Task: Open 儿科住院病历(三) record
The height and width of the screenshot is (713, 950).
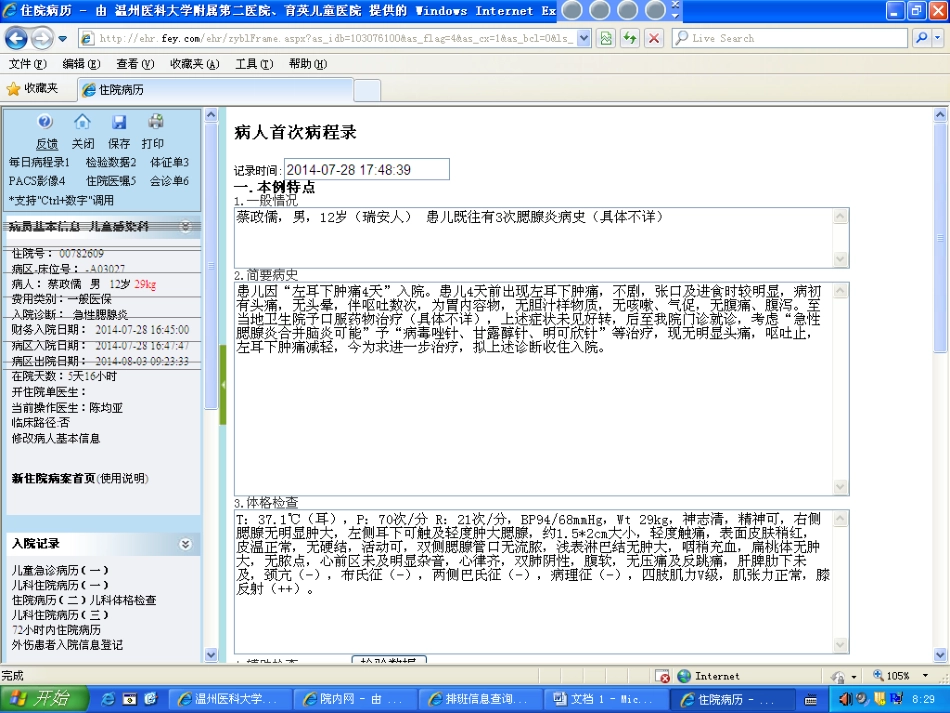Action: click(x=60, y=615)
